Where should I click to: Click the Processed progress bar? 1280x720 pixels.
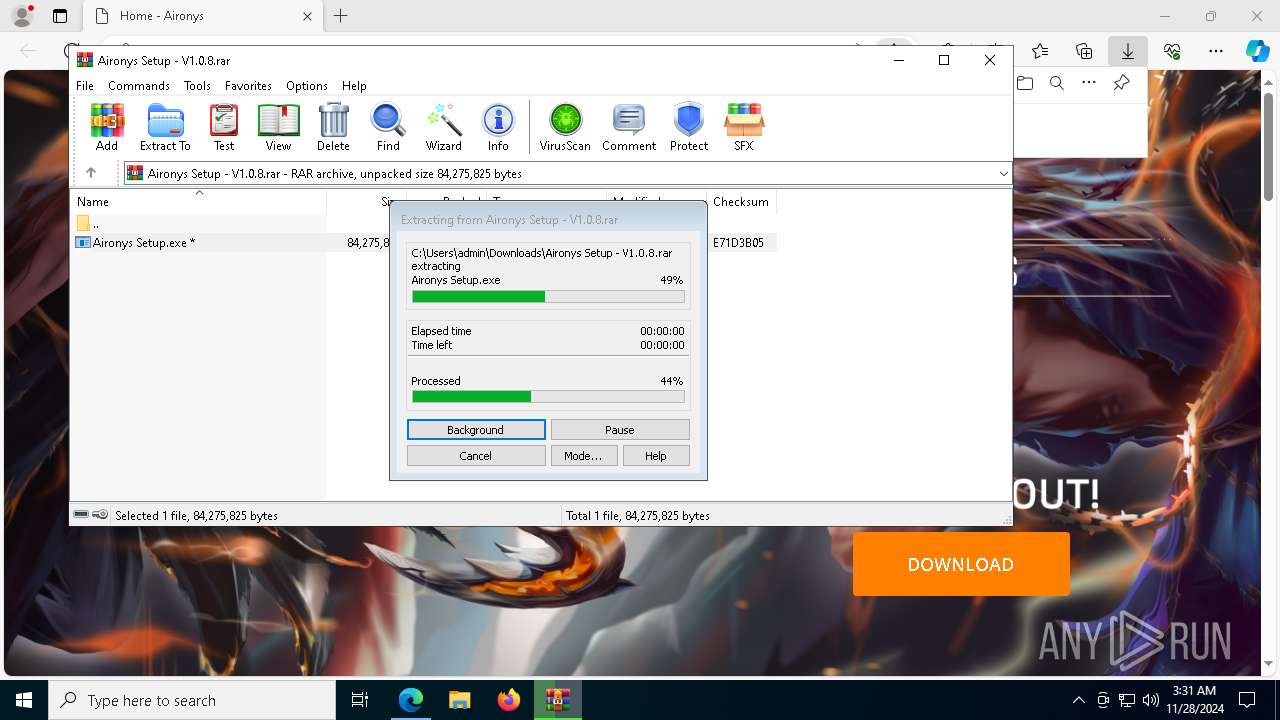click(548, 397)
